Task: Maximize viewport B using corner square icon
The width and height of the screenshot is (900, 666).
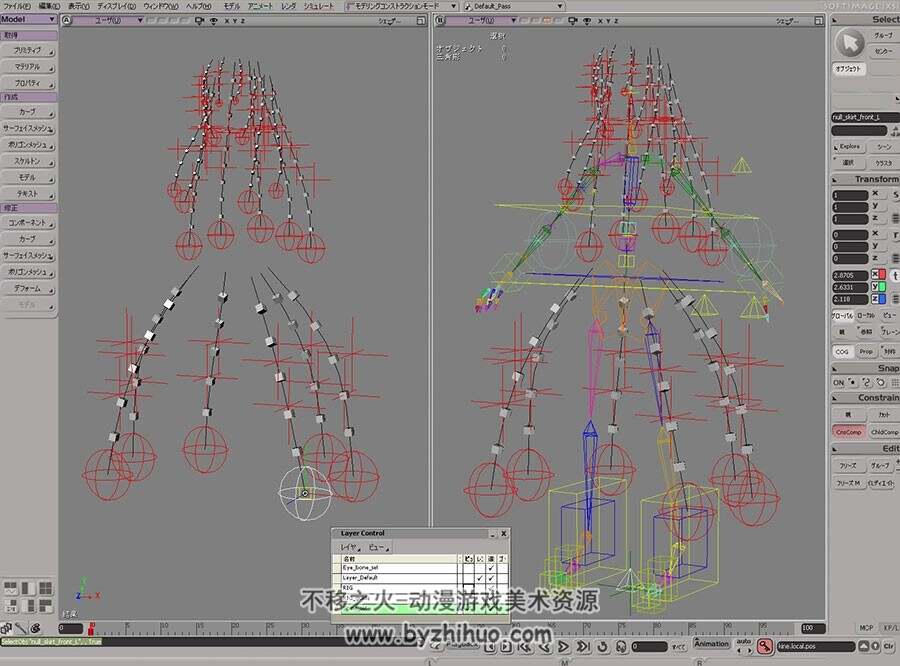Action: tap(818, 21)
